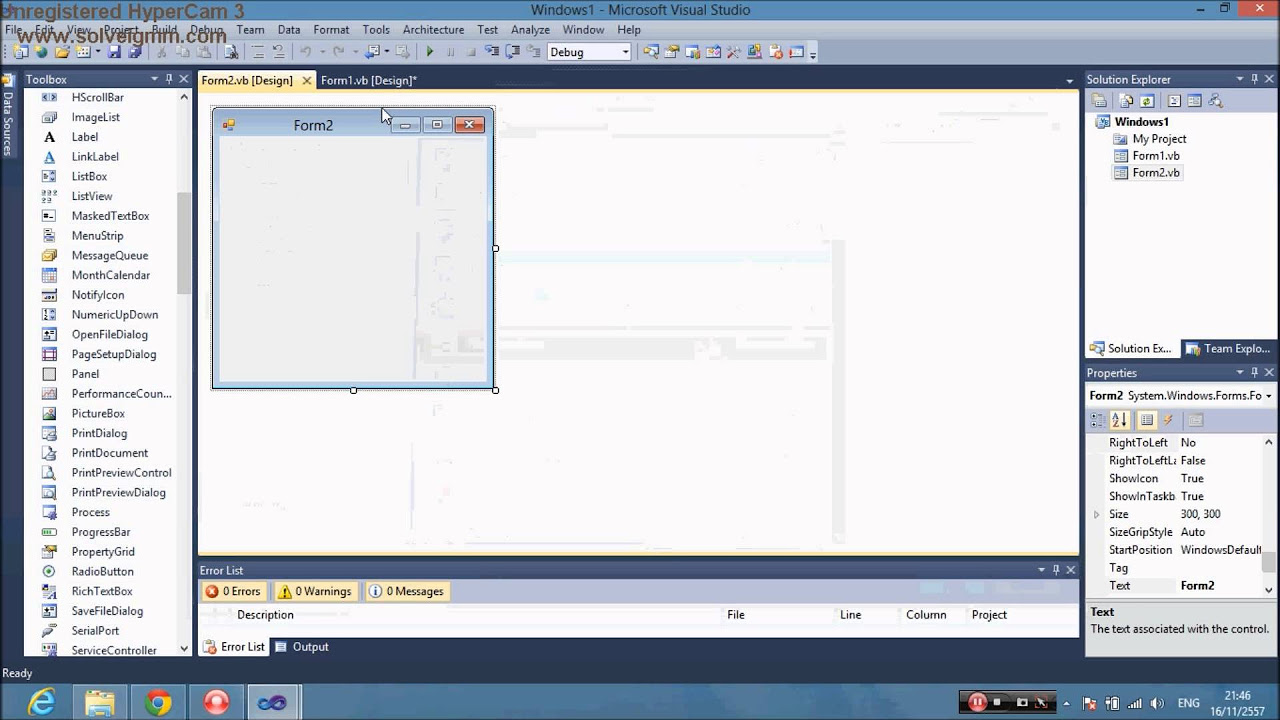Open the File Explorer taskbar icon

(100, 703)
